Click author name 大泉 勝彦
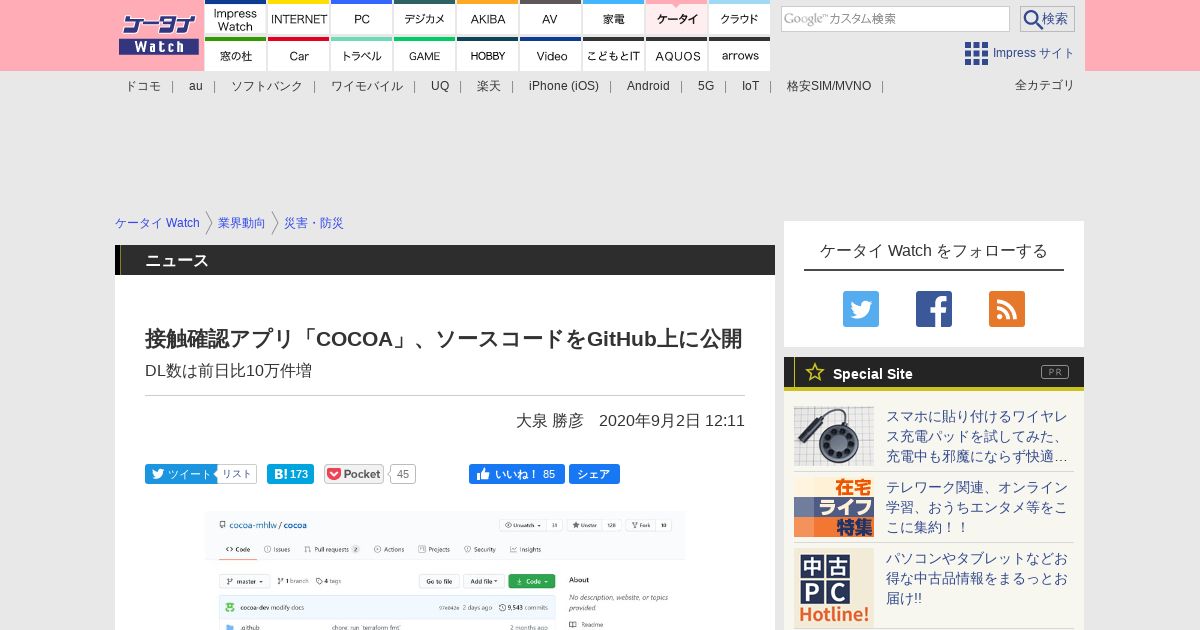The width and height of the screenshot is (1200, 630). 550,421
